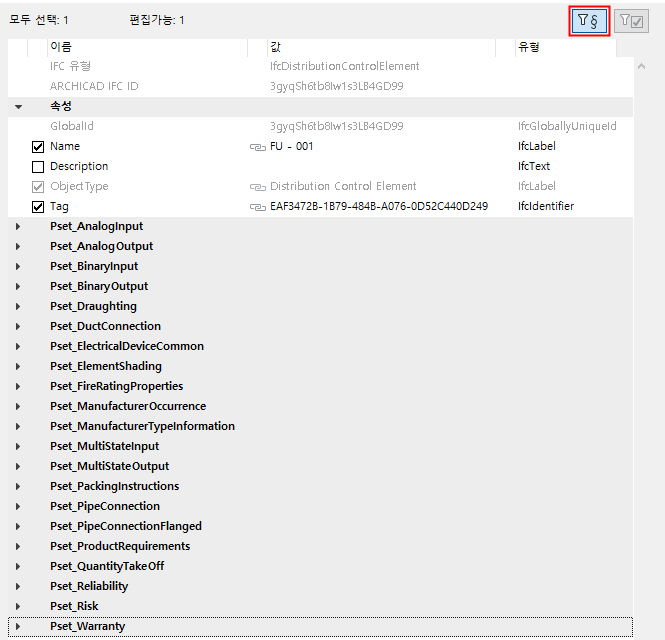Expand Pset_MultiStateOutput
Screen dimensions: 665x640
(x=18, y=466)
